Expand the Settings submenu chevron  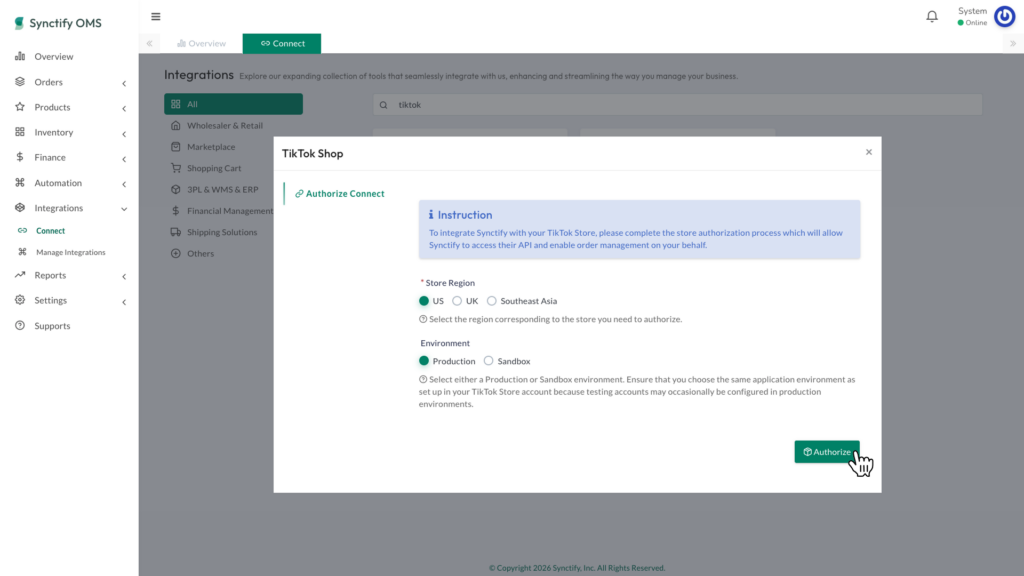tap(124, 302)
